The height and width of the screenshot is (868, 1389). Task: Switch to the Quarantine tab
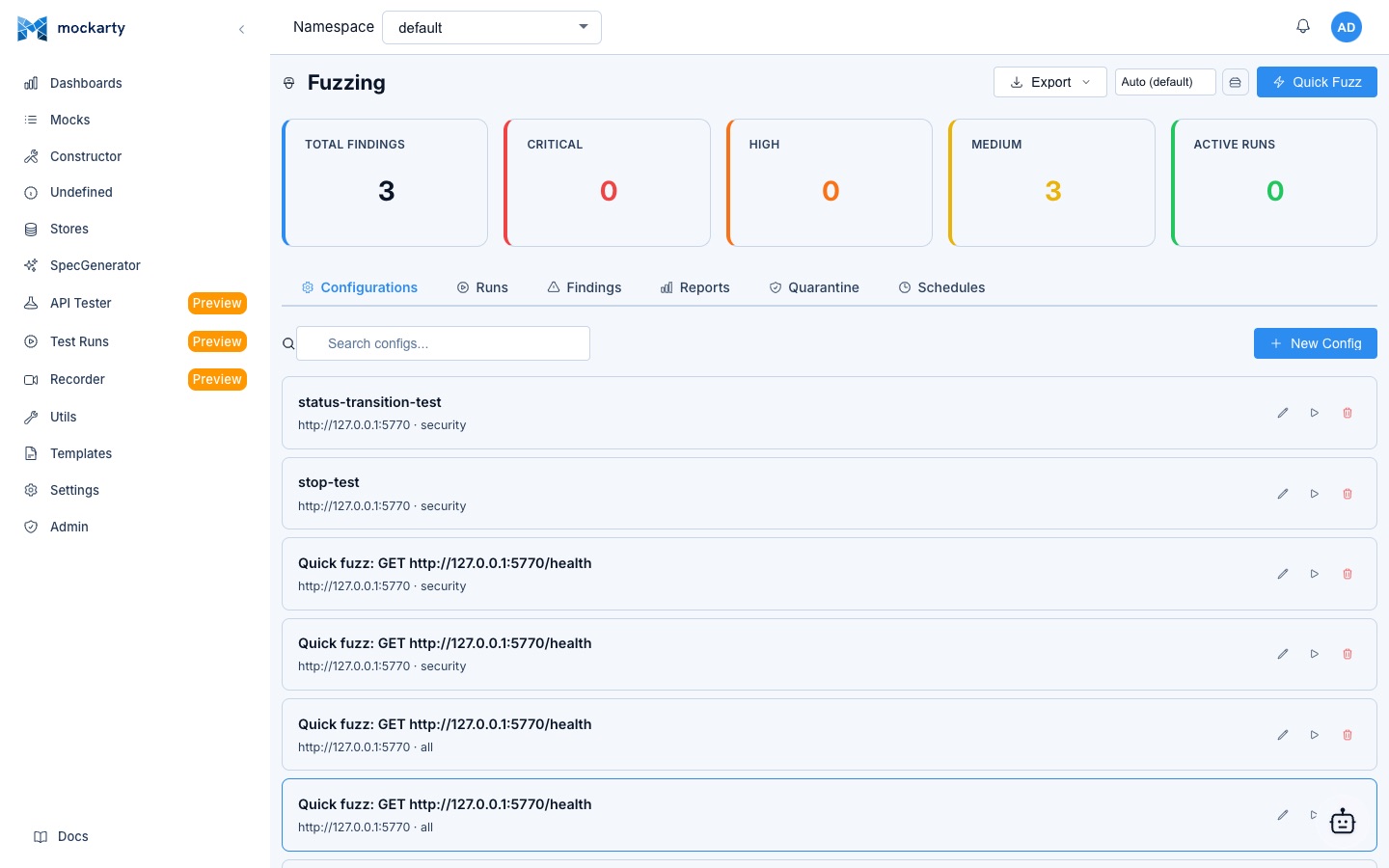tap(814, 287)
